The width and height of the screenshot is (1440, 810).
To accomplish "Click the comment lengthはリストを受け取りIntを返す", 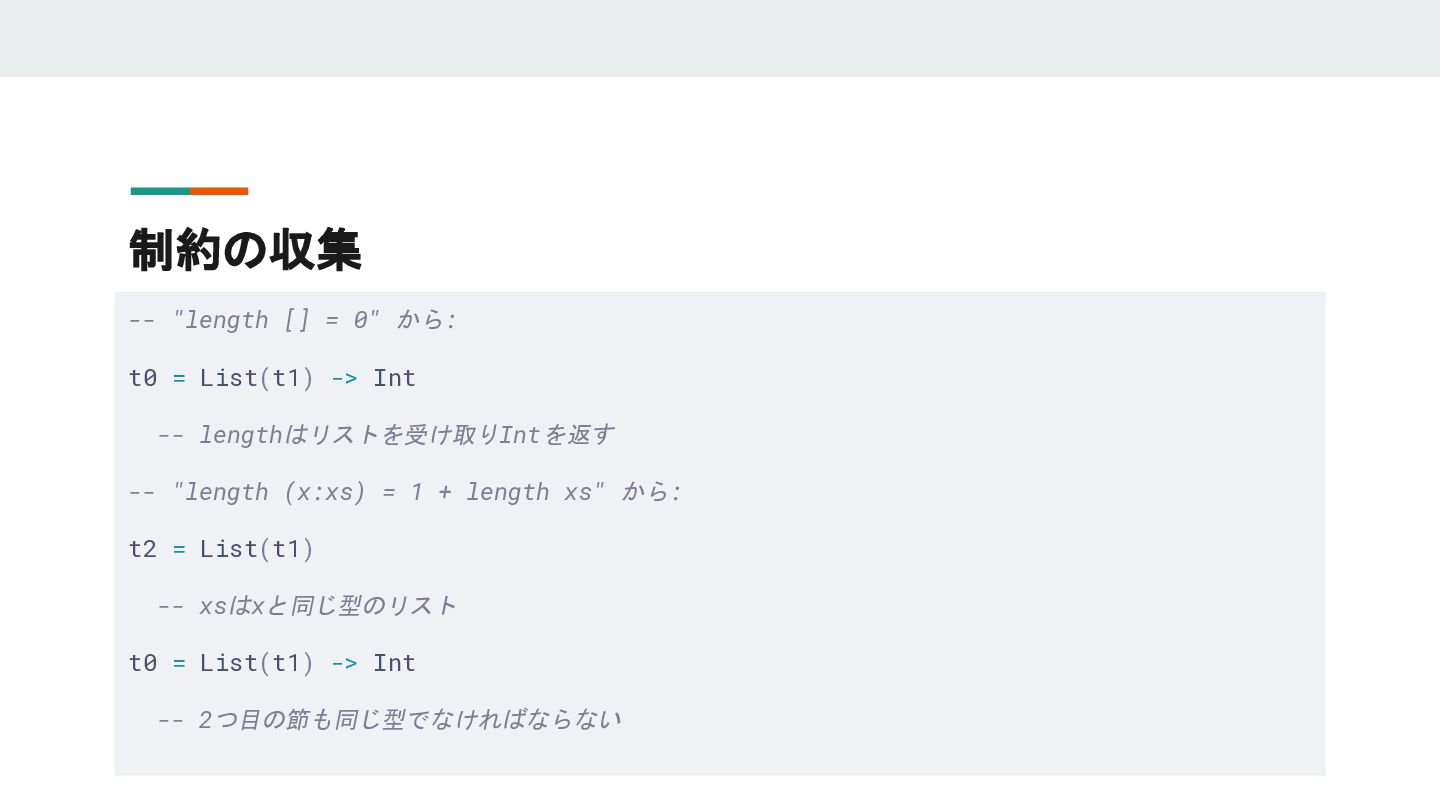I will (x=386, y=435).
